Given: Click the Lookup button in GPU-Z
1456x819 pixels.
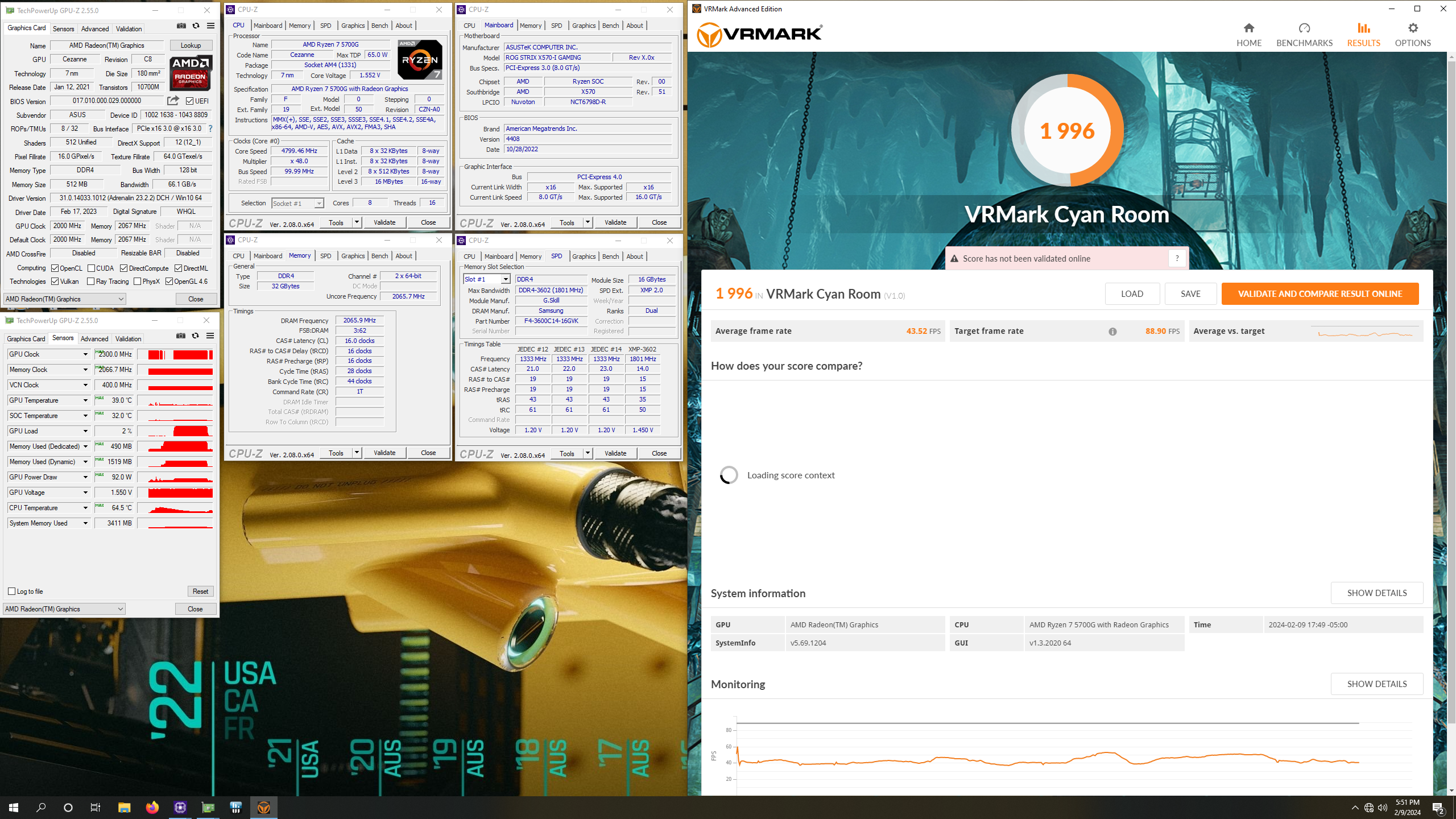Looking at the screenshot, I should click(x=191, y=45).
